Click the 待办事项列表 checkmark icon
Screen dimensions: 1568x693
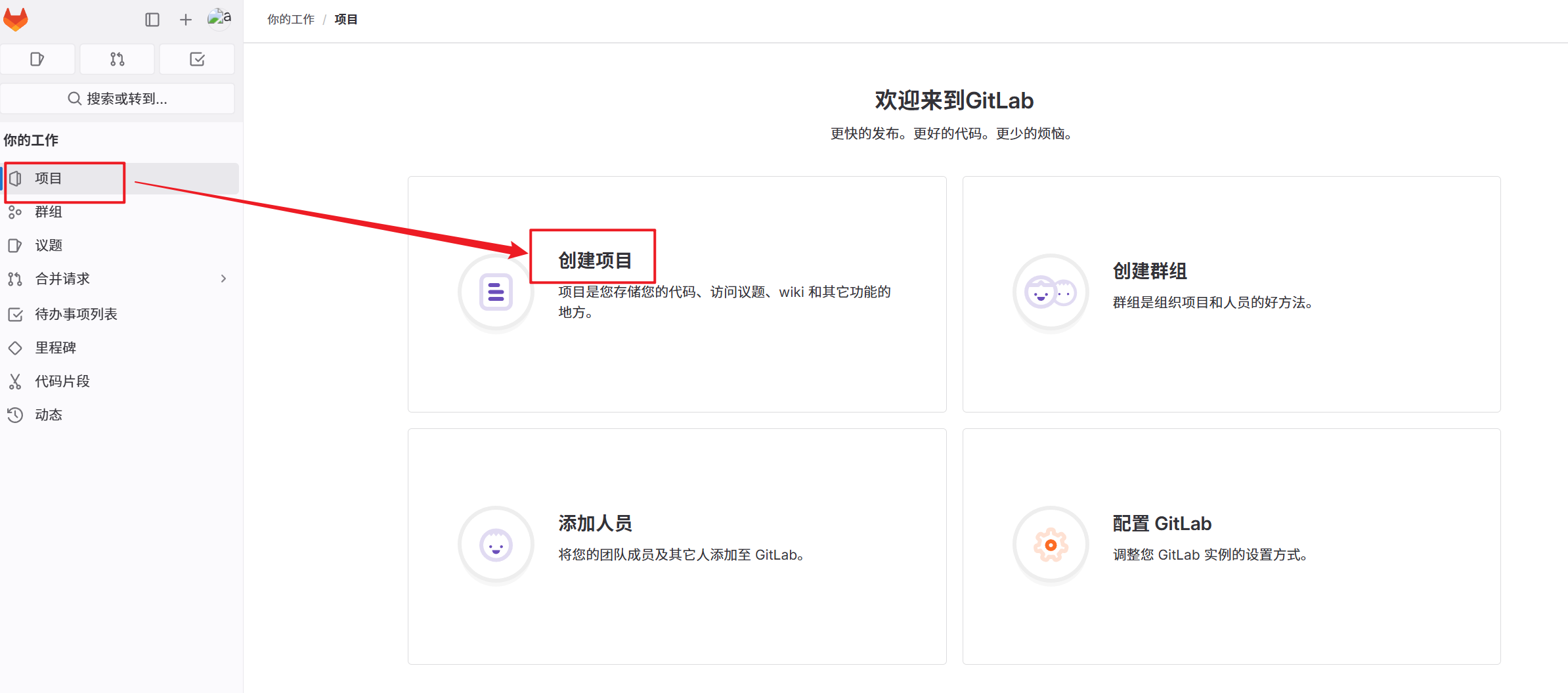(x=15, y=315)
